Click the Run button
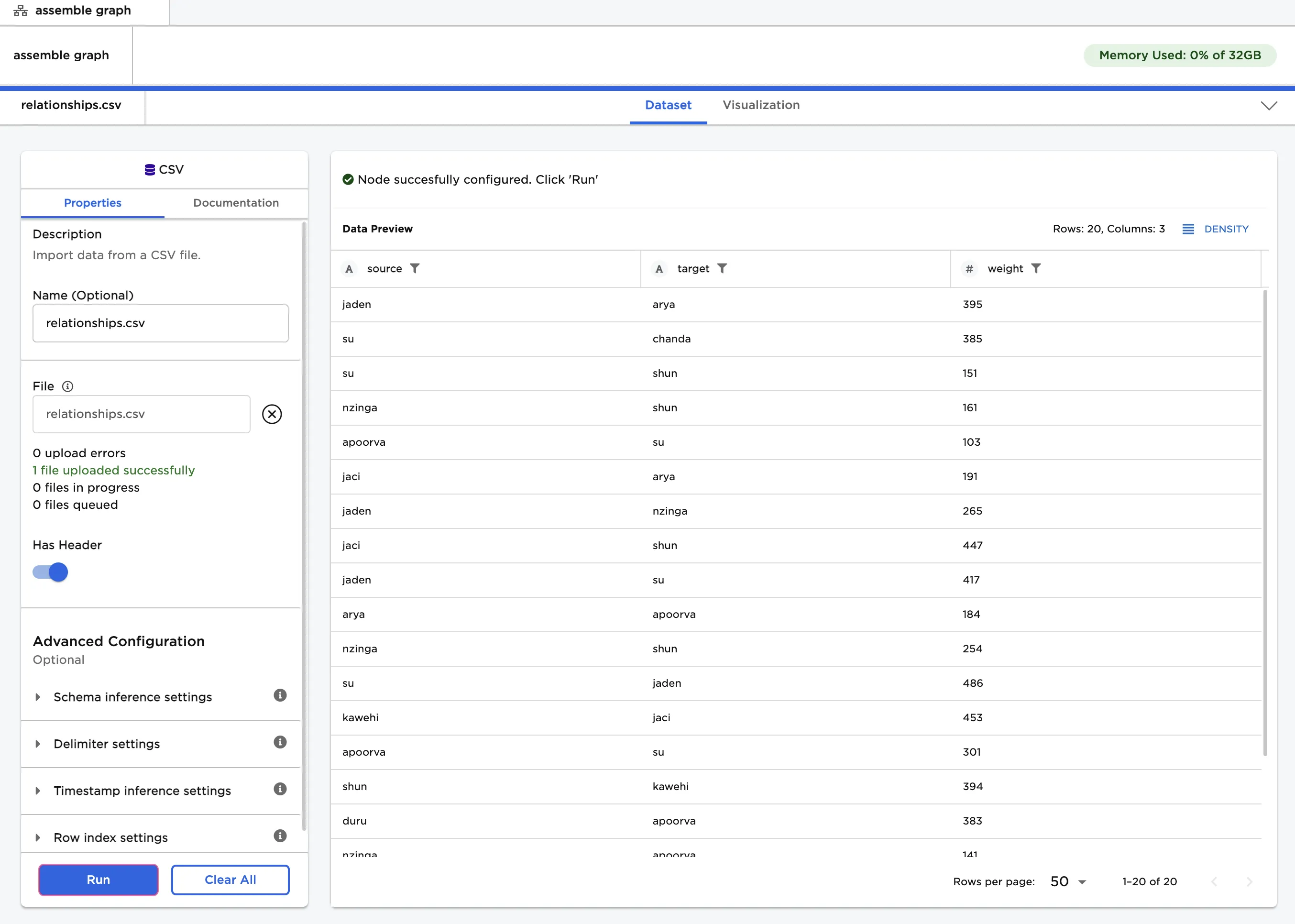Viewport: 1295px width, 924px height. [99, 880]
